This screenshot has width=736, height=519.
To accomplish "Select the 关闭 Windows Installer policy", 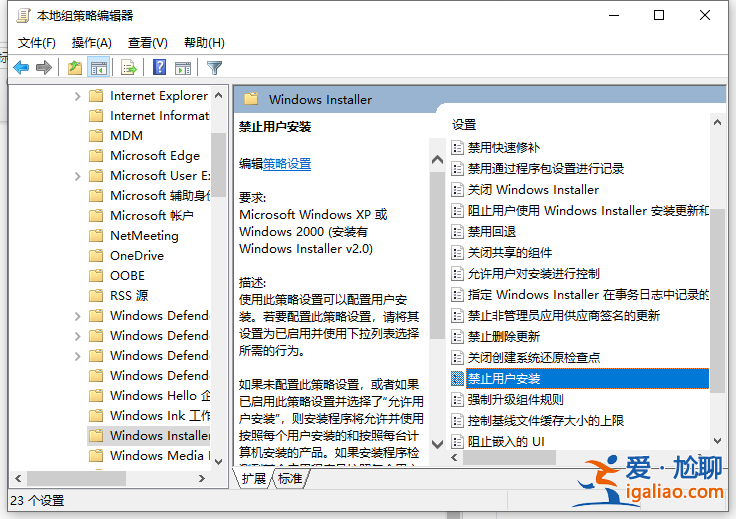I will coord(533,190).
